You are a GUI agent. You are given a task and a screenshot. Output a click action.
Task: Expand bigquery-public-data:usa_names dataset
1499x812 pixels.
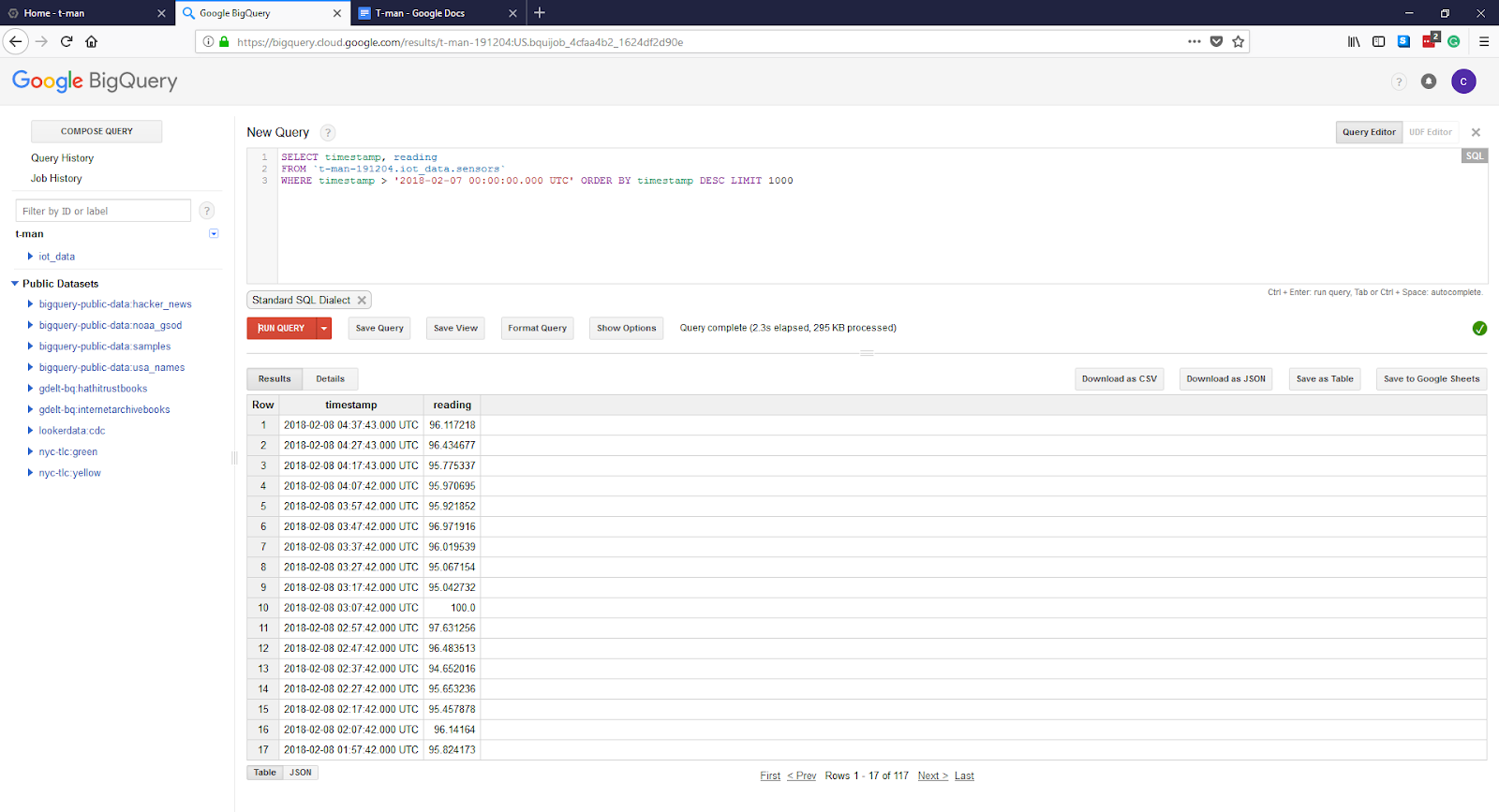(x=30, y=367)
